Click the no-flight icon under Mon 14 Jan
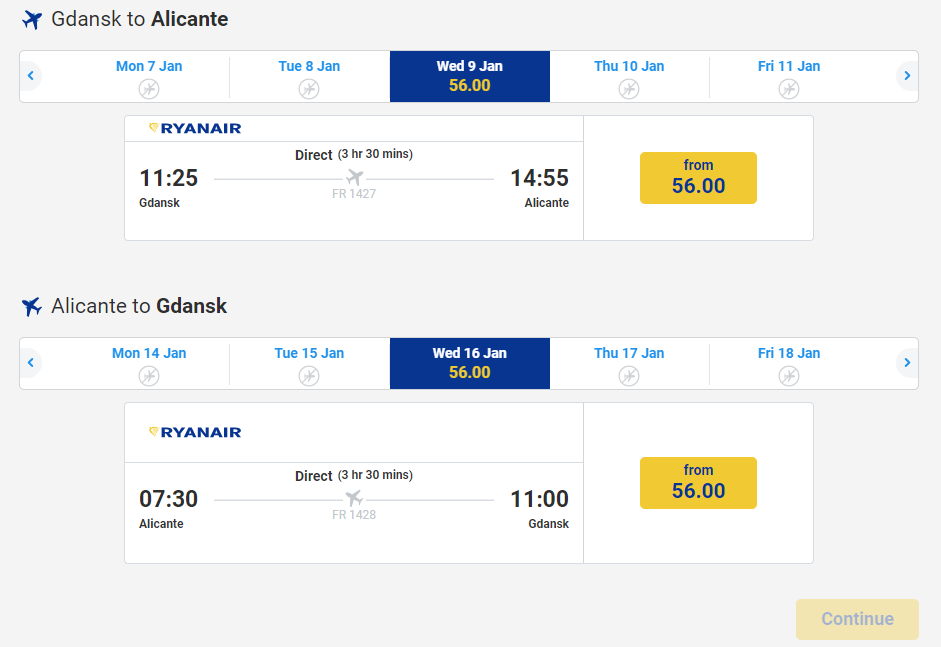941x647 pixels. point(149,376)
